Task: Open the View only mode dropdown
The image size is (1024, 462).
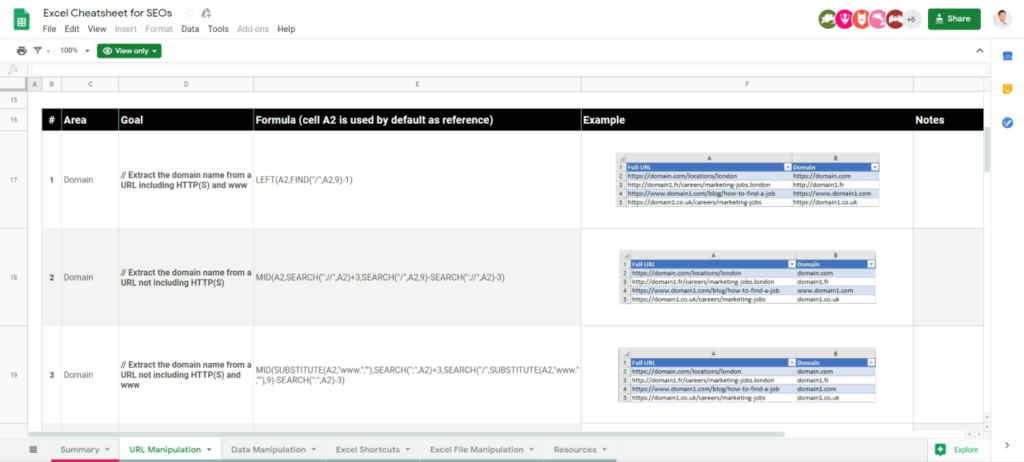Action: coord(129,50)
